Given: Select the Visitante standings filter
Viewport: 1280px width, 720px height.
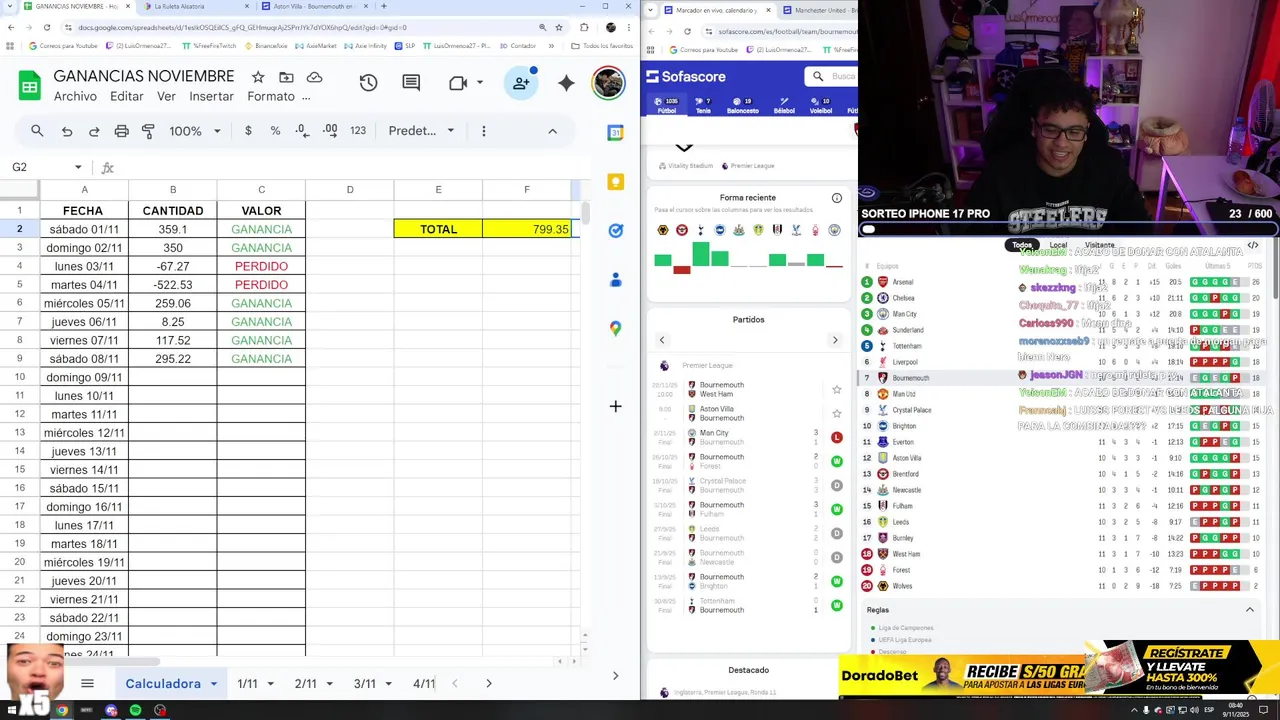Looking at the screenshot, I should (x=1099, y=245).
